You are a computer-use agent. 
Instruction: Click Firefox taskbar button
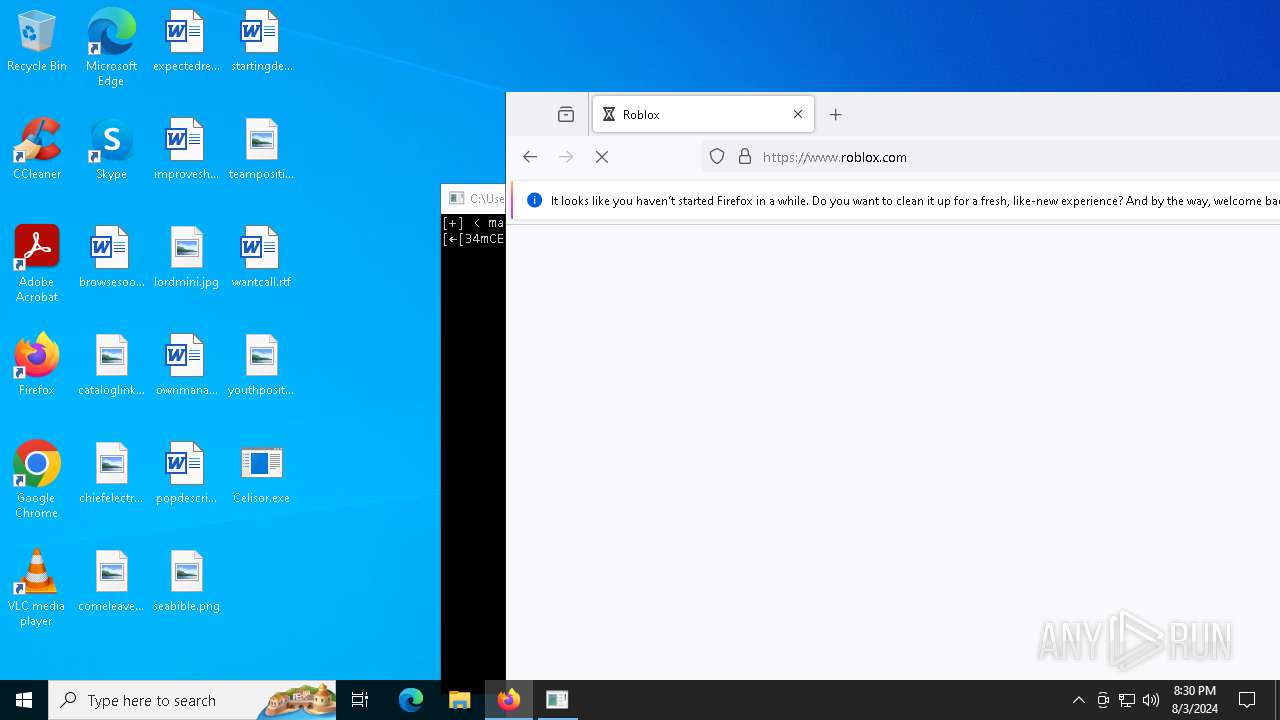pyautogui.click(x=509, y=700)
